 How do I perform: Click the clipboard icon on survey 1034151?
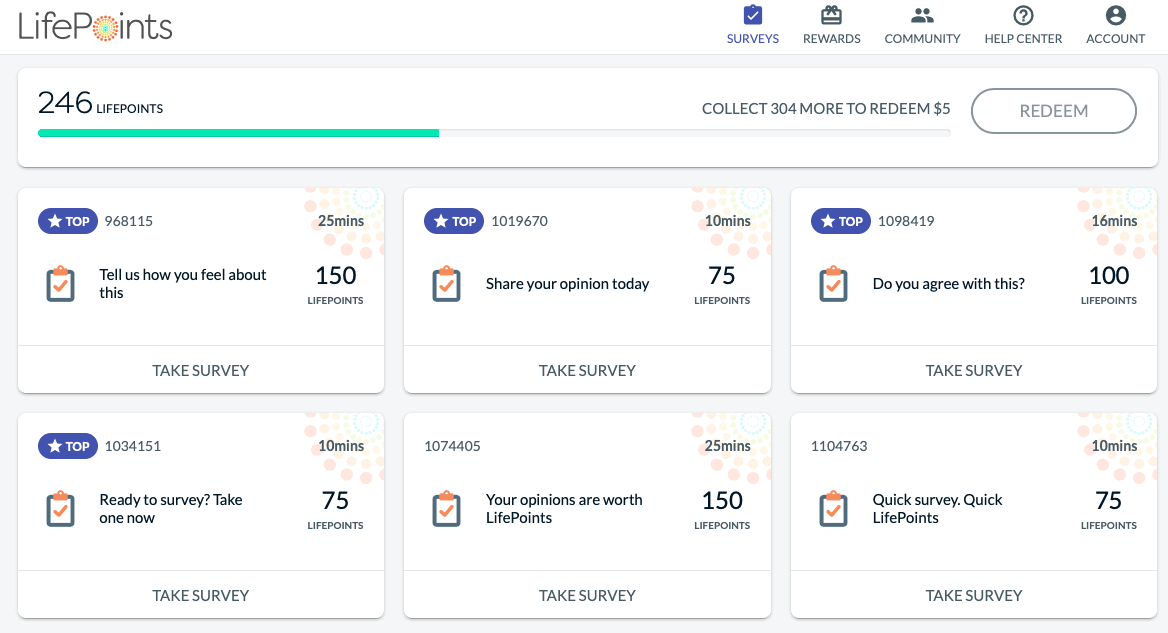60,509
